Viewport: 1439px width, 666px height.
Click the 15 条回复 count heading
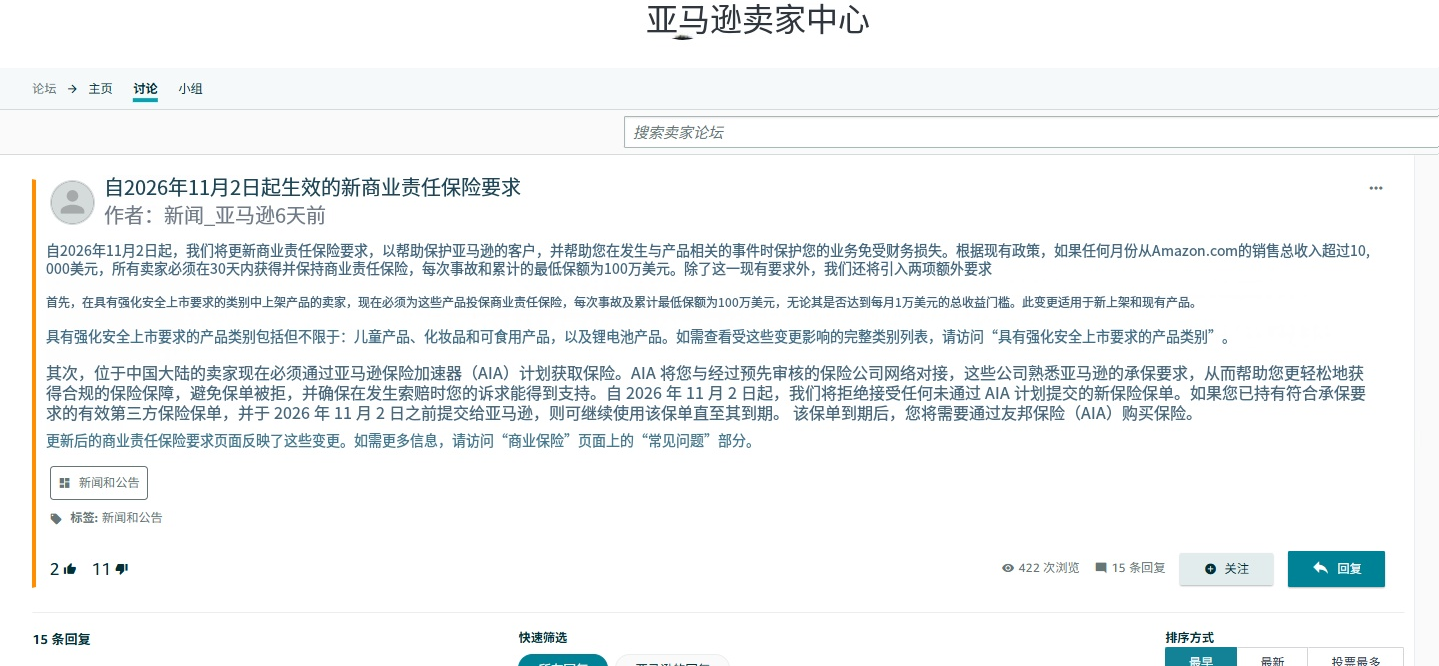pos(61,640)
